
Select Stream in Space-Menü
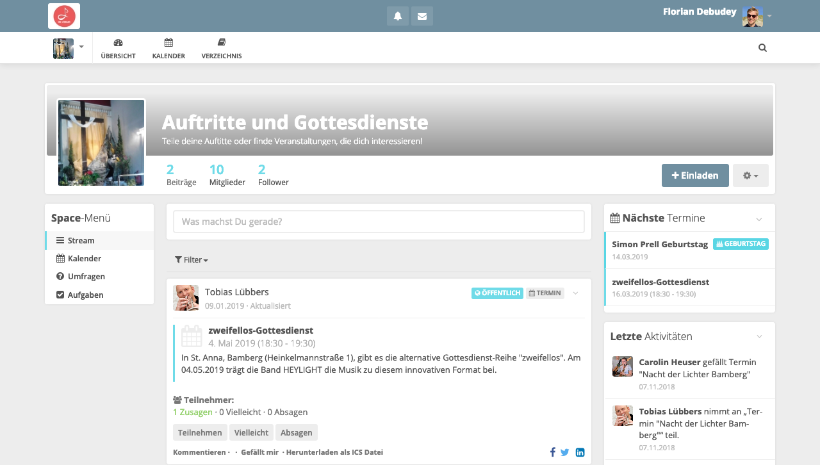pyautogui.click(x=99, y=240)
